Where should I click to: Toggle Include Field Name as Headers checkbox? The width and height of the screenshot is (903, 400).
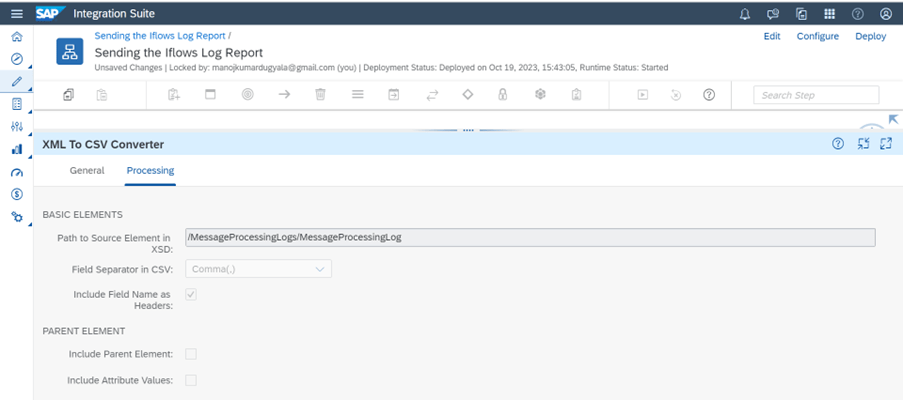tap(191, 294)
